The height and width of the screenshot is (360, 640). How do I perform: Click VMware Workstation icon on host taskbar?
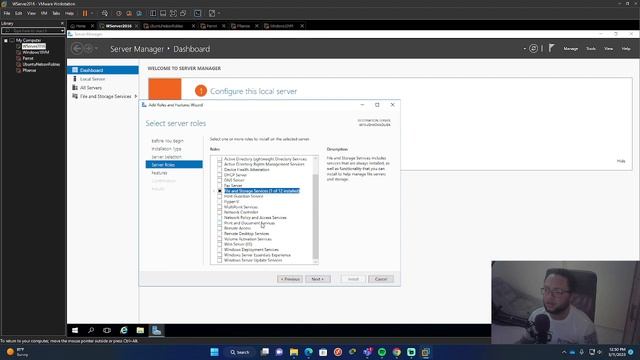click(x=426, y=352)
